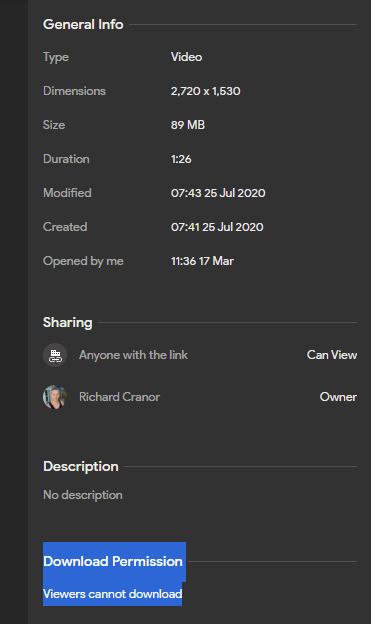Click the Duration field label
The image size is (371, 624).
[x=66, y=159]
